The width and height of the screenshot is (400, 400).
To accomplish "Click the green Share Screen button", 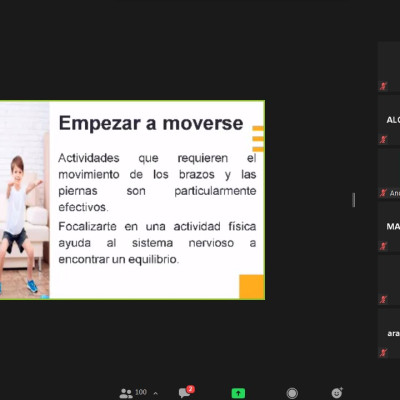I will (x=238, y=393).
